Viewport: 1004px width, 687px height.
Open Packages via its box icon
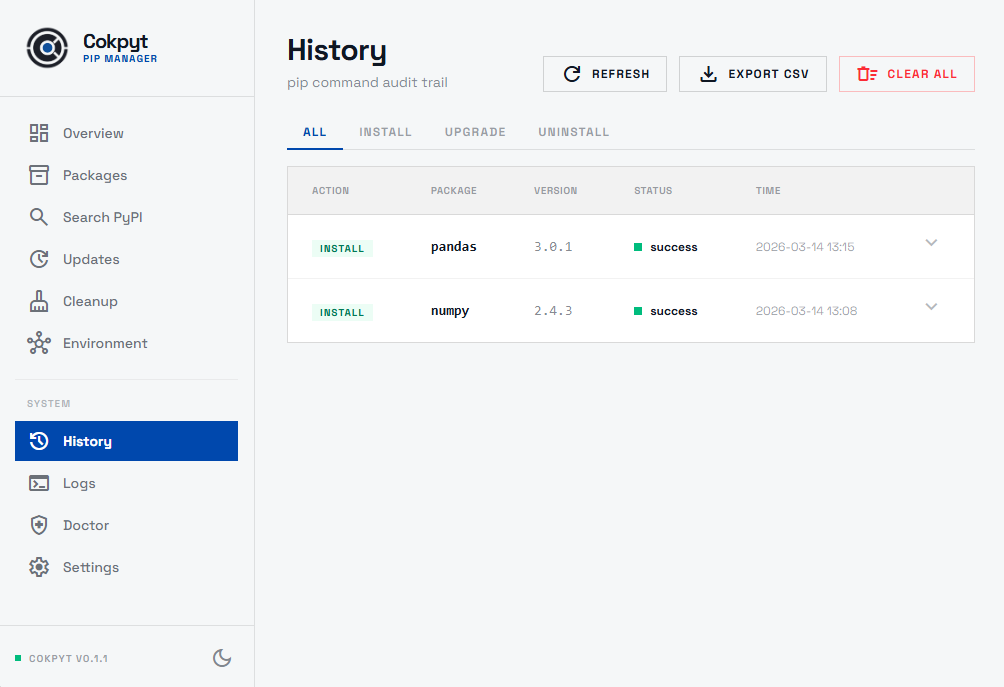(39, 174)
